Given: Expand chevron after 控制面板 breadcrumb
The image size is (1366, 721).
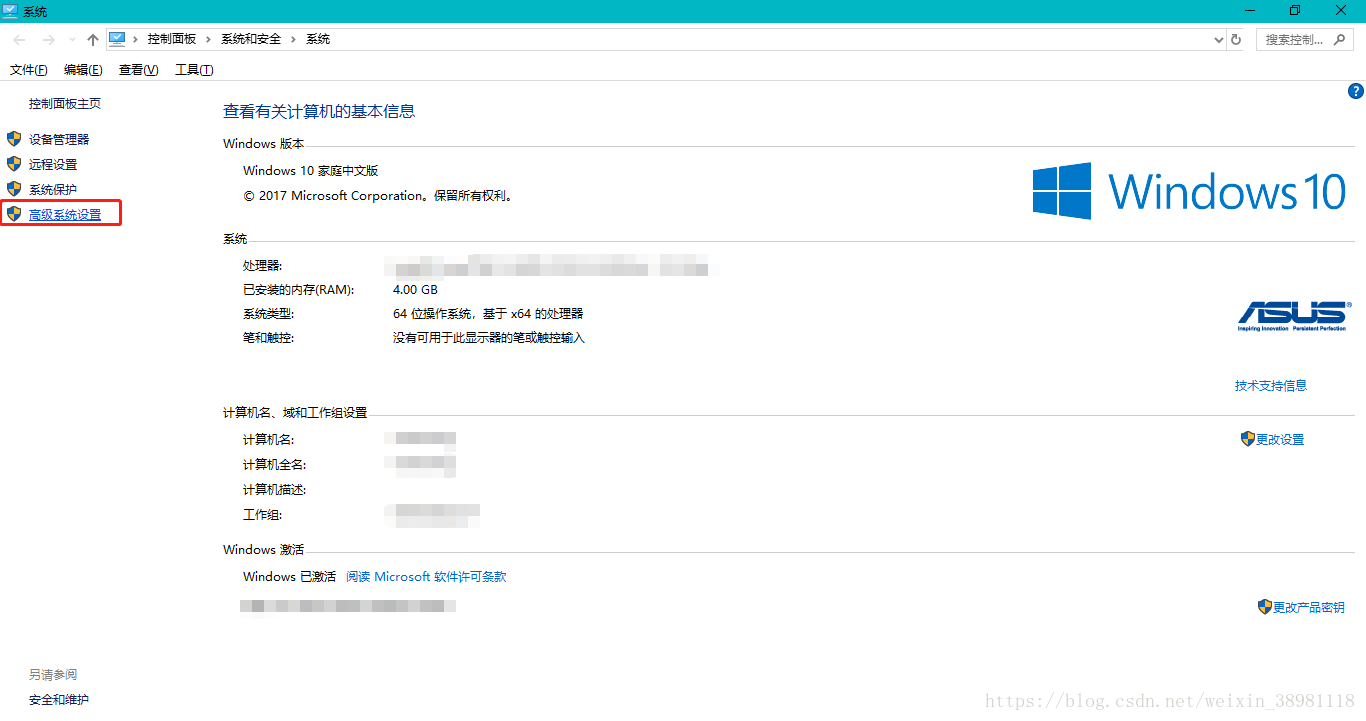Looking at the screenshot, I should 209,39.
